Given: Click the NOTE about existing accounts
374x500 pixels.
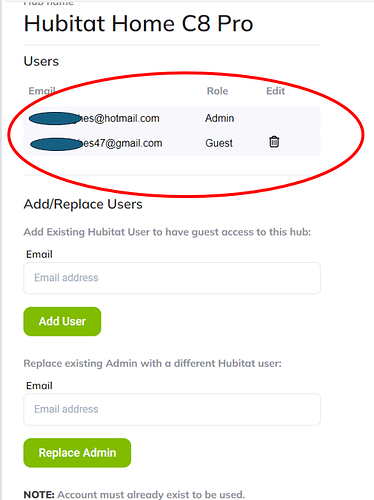Looking at the screenshot, I should tap(134, 494).
